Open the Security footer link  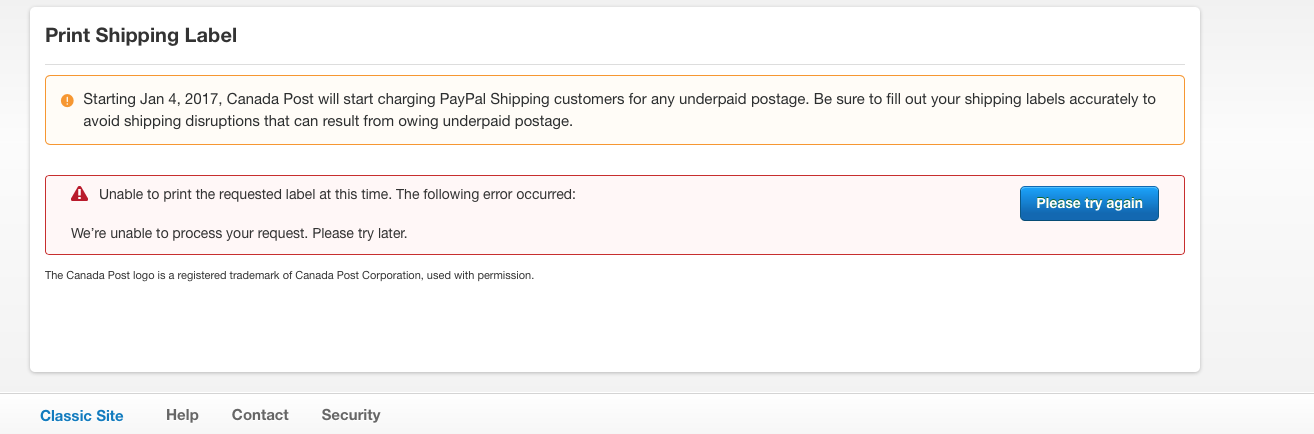pyautogui.click(x=351, y=415)
